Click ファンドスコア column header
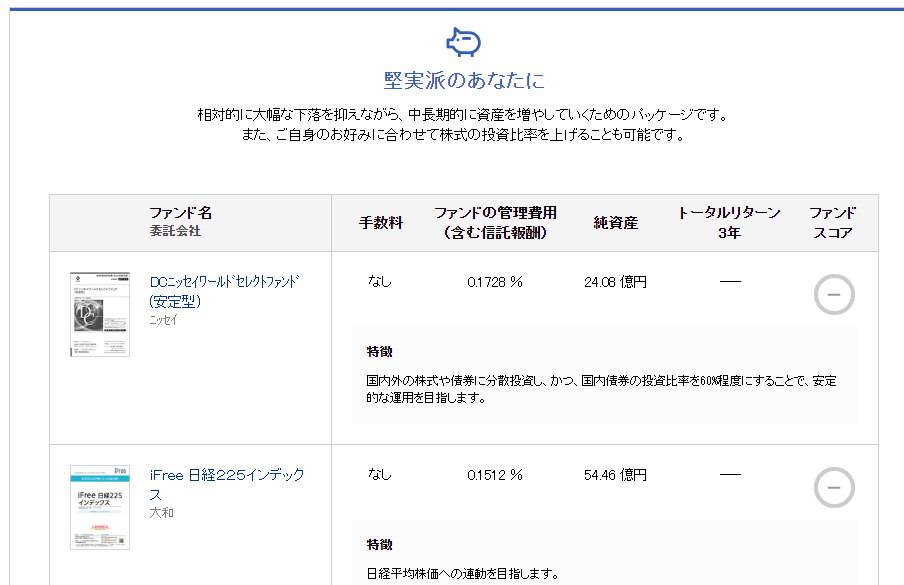 [833, 222]
